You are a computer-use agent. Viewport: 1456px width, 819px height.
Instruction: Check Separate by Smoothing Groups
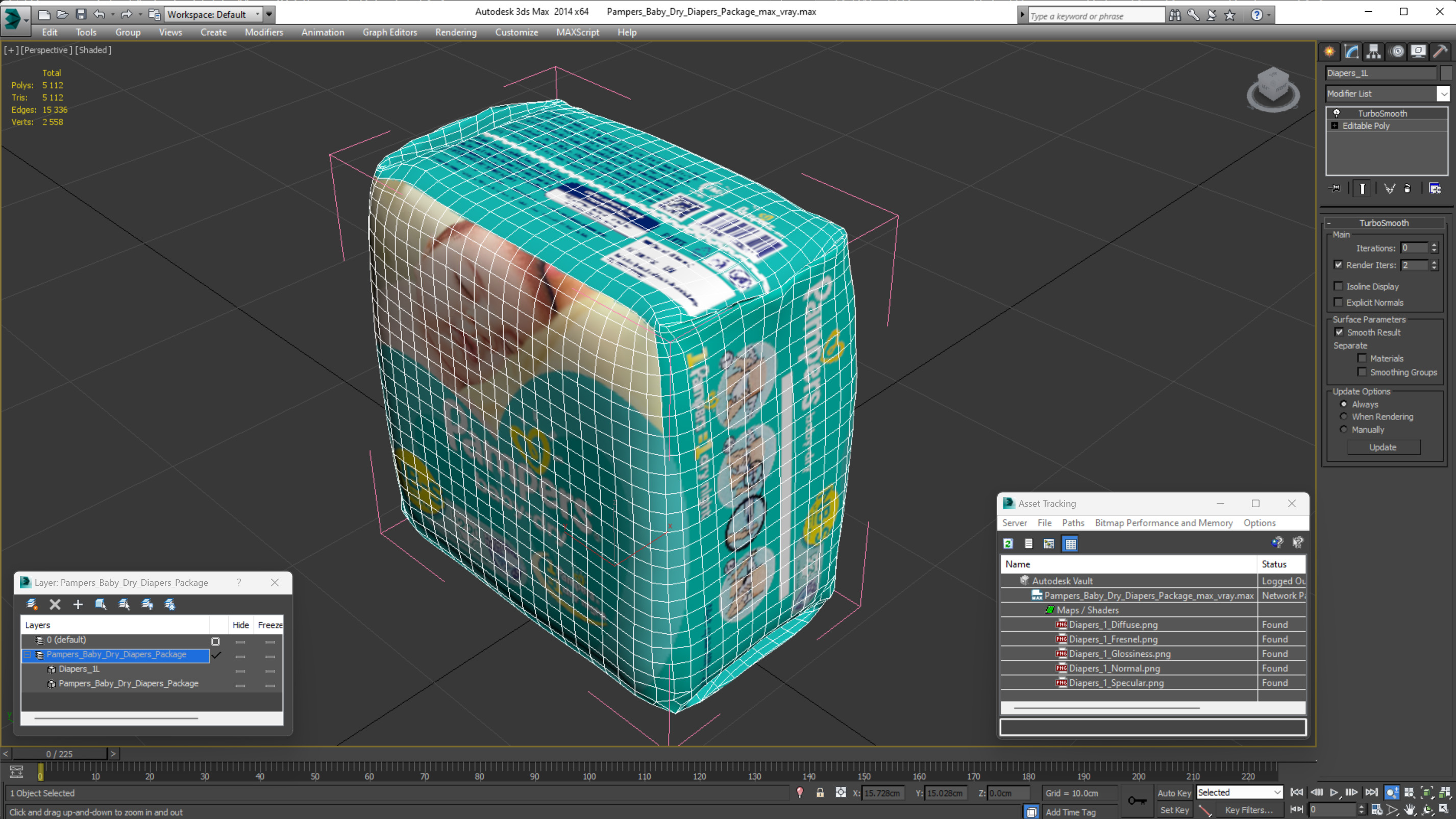click(x=1362, y=371)
